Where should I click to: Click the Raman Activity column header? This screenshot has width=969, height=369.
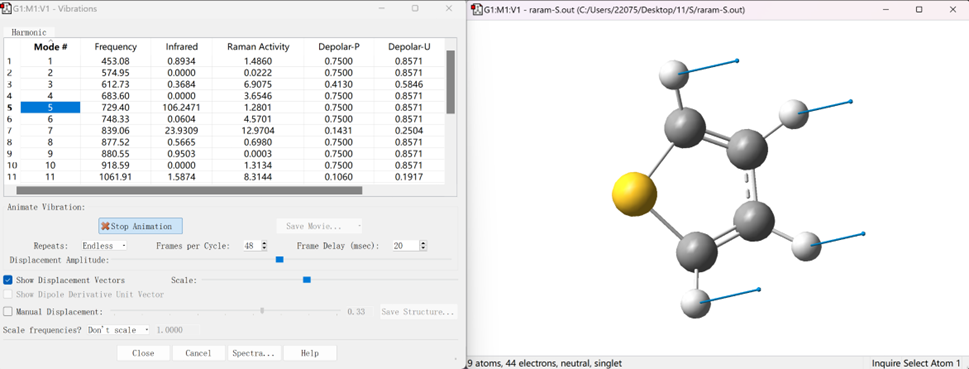(258, 46)
